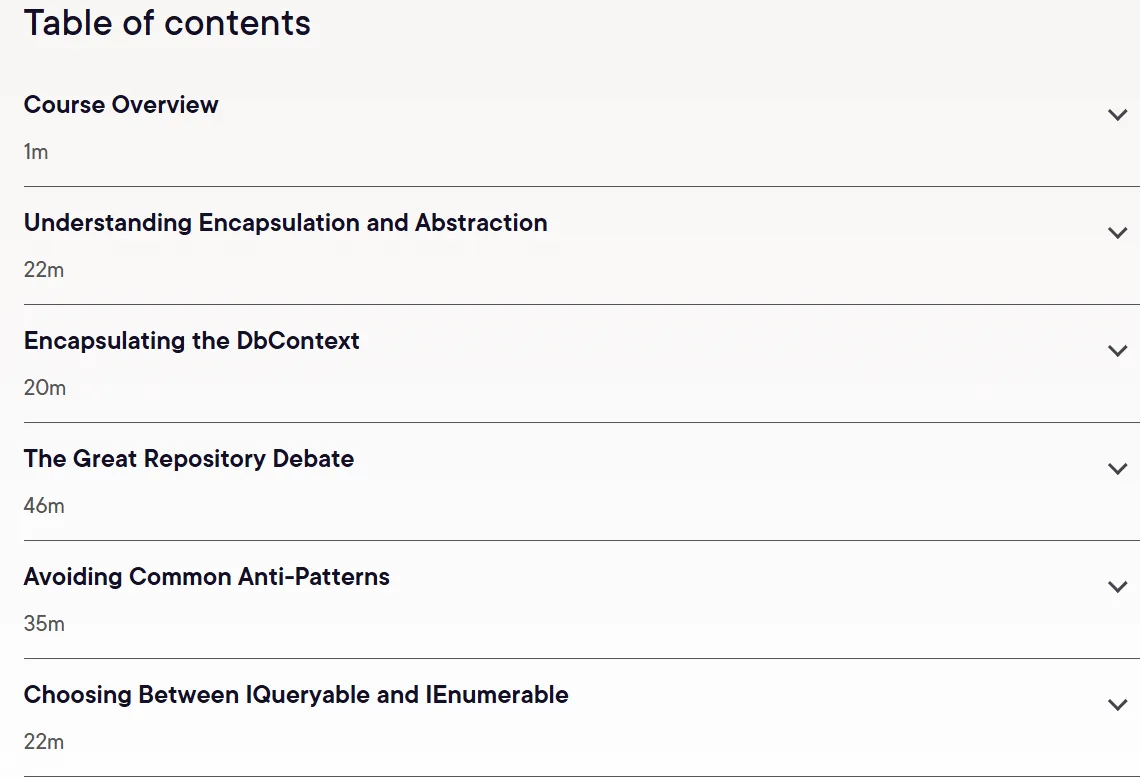Select The Great Repository Debate title
Image resolution: width=1140 pixels, height=777 pixels.
click(188, 459)
